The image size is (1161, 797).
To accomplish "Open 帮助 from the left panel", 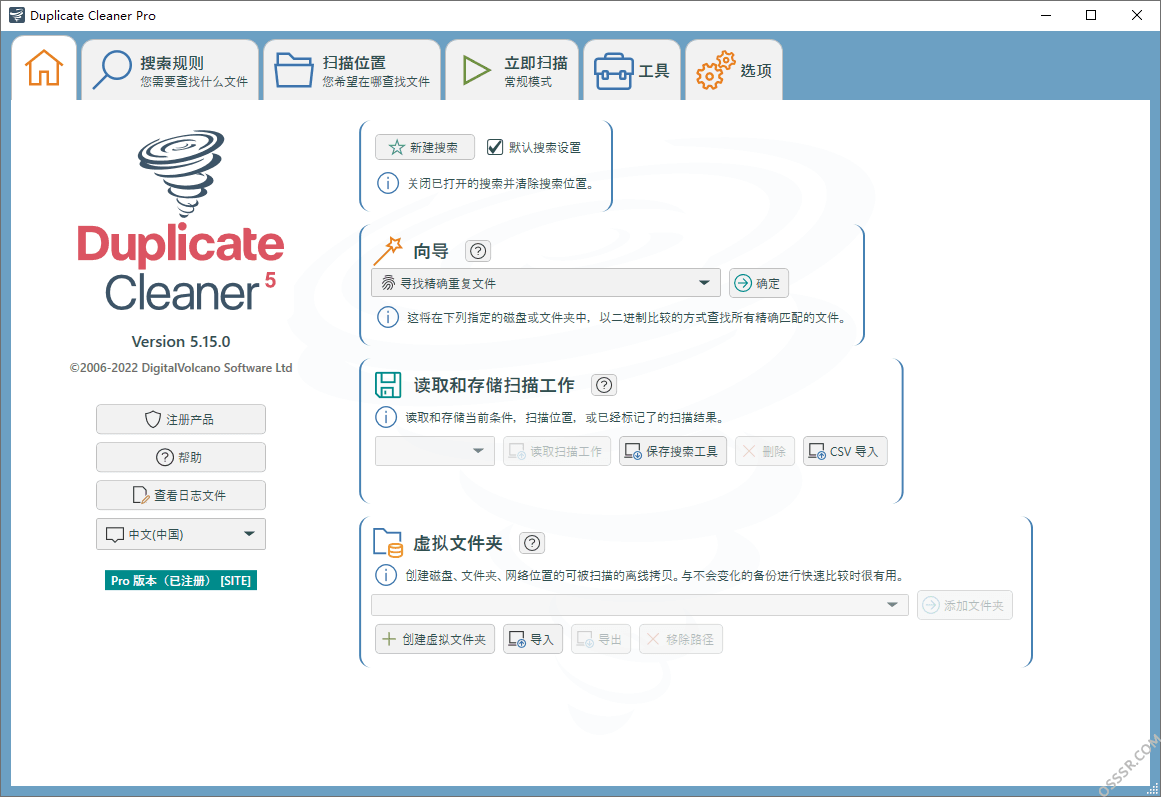I will tap(181, 457).
